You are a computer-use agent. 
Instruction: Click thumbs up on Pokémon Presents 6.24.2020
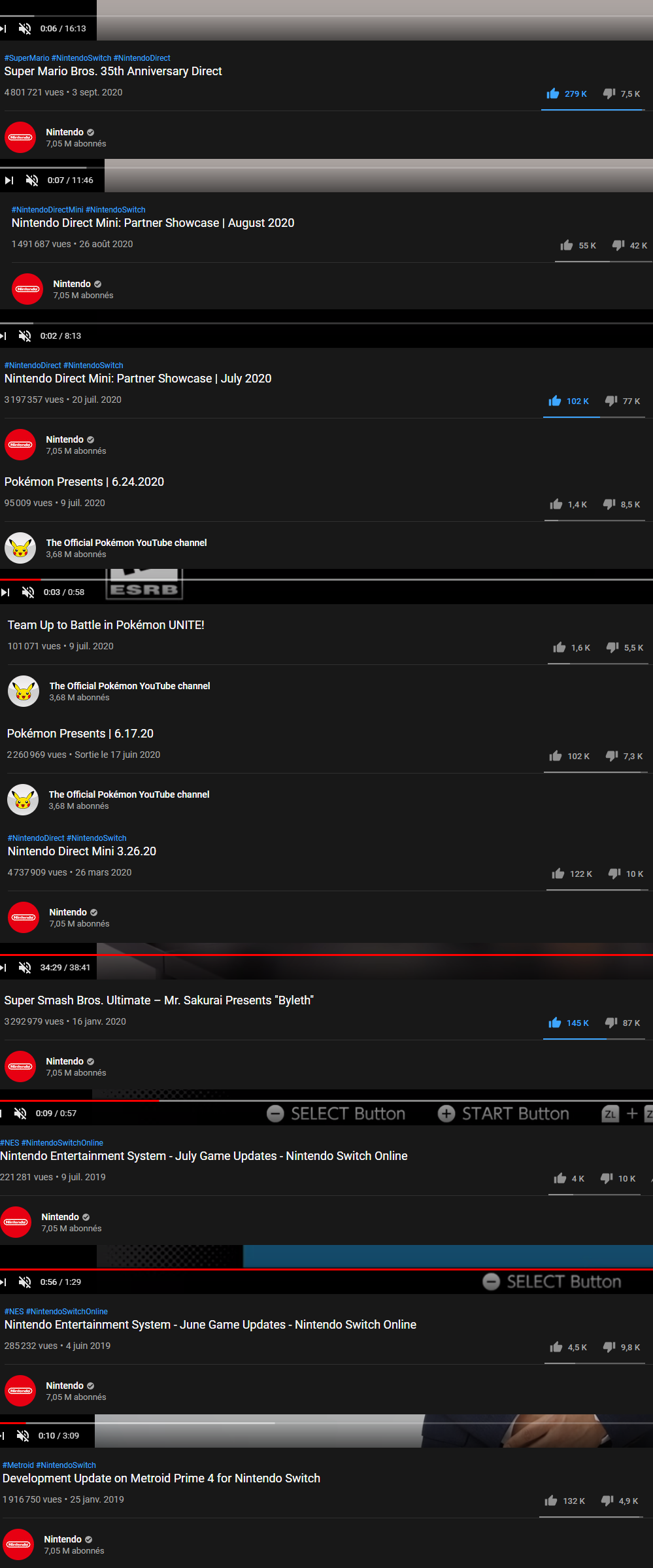[556, 504]
